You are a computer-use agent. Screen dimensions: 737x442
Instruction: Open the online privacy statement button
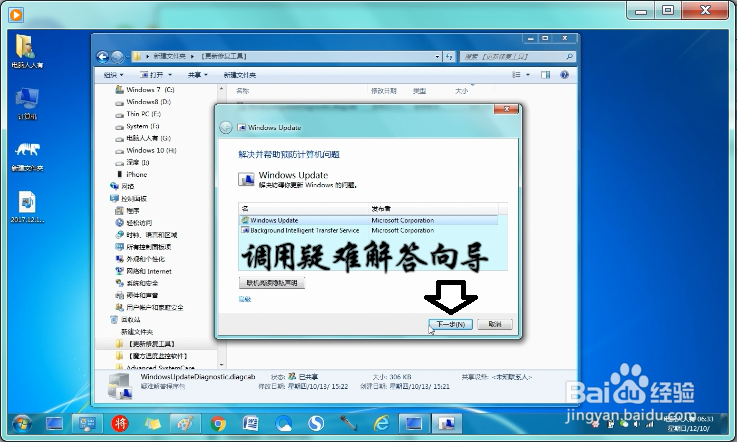272,283
